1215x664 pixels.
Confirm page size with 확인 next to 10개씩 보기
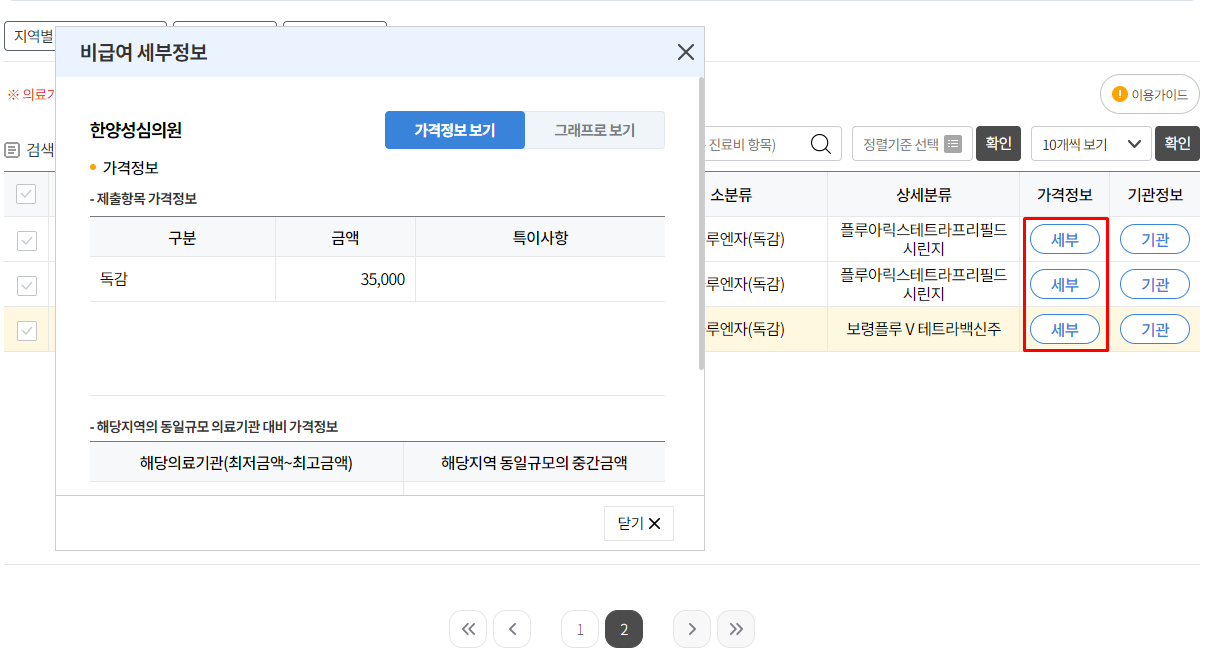pos(1177,144)
